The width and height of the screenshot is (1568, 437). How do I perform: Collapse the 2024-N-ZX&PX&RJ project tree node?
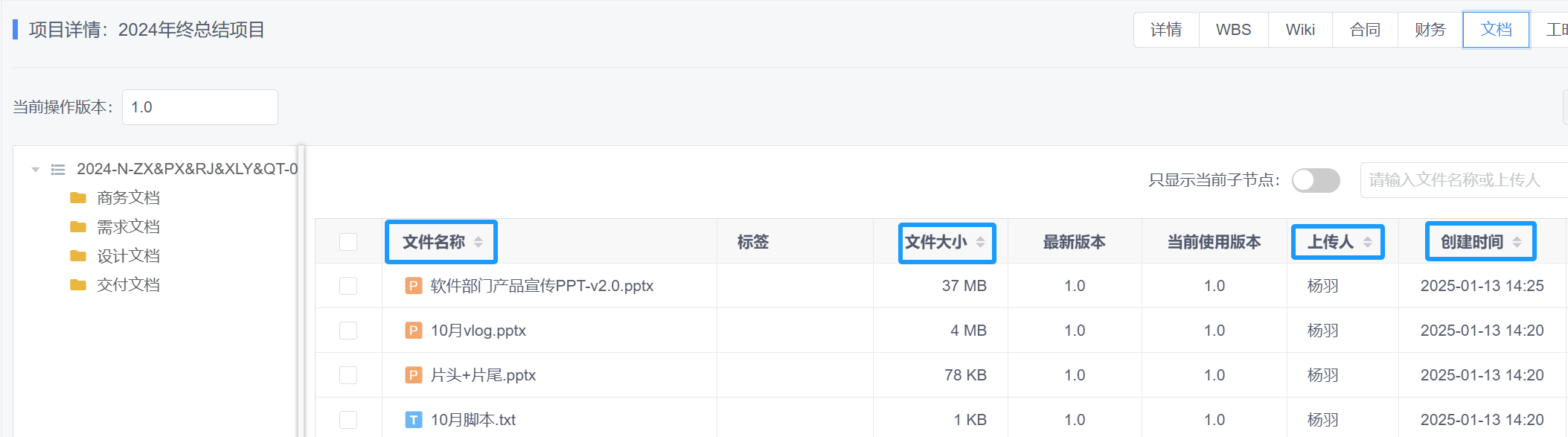coord(35,170)
